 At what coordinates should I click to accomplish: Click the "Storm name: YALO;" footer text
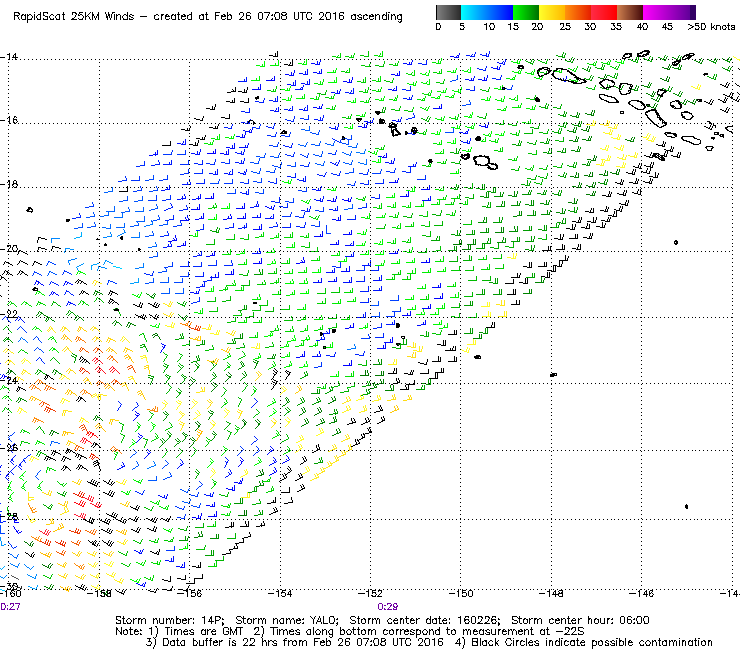tap(287, 620)
